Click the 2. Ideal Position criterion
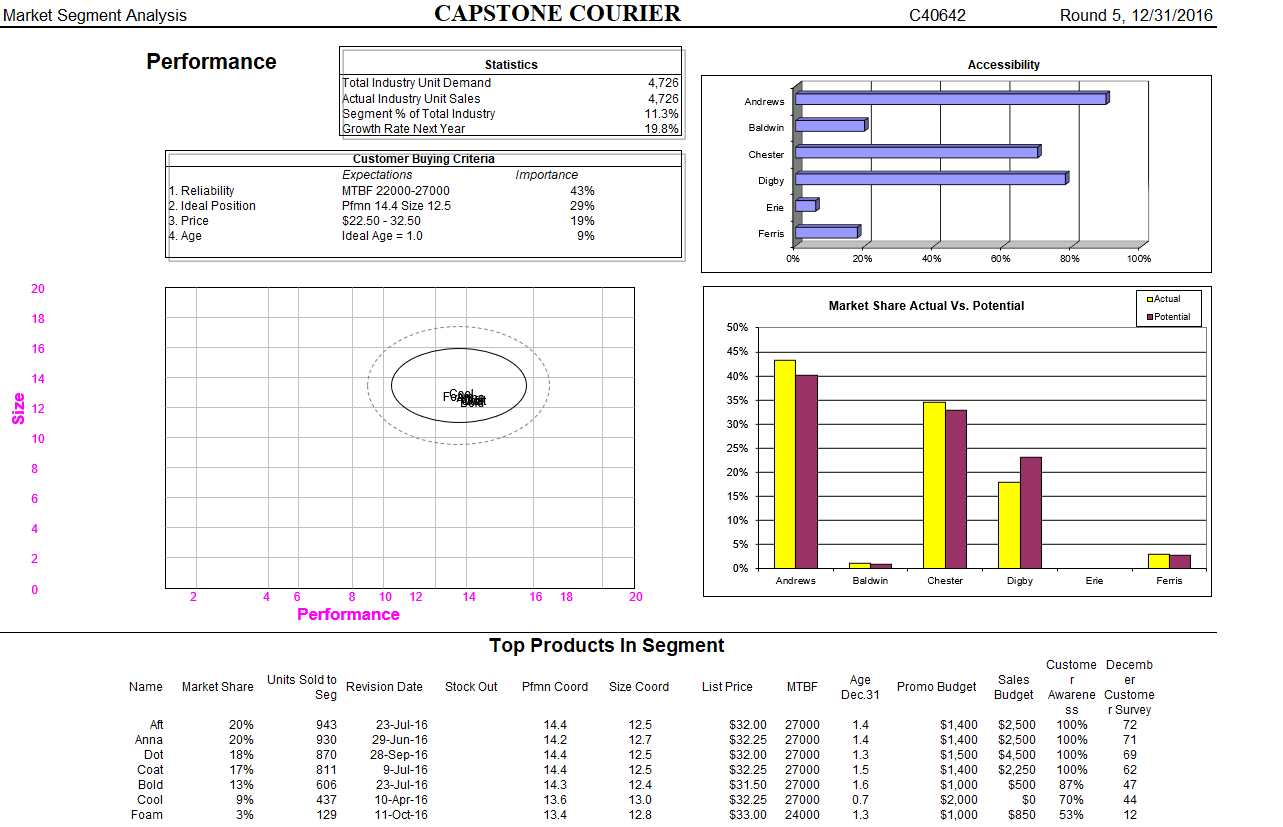Viewport: 1283px width, 827px height. tap(212, 205)
